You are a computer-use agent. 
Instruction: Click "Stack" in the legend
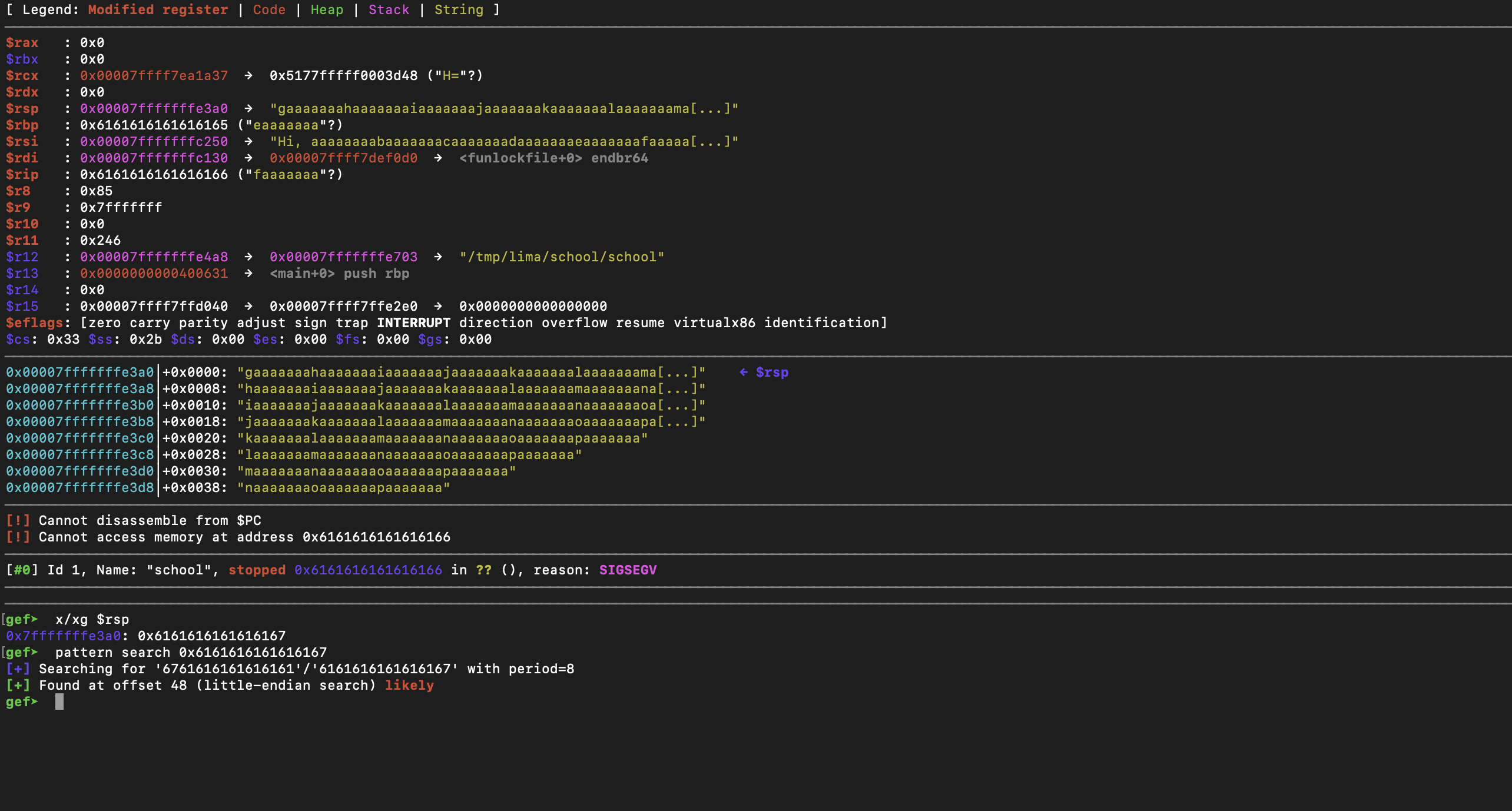click(389, 10)
